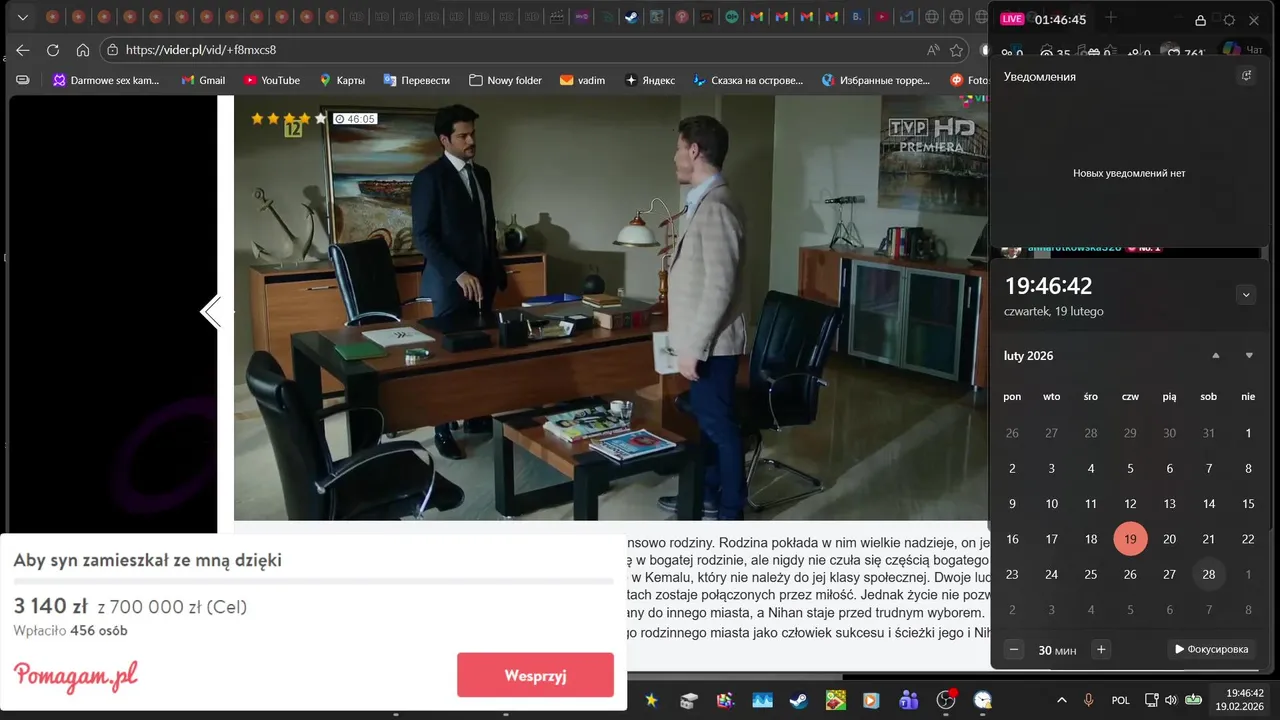Reload the vider.pl page
This screenshot has width=1280, height=720.
tap(53, 50)
